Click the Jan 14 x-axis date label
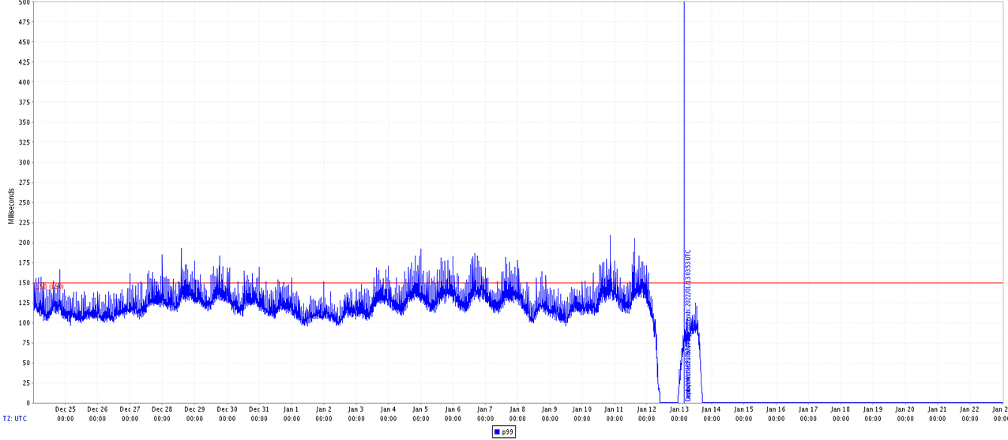The width and height of the screenshot is (1008, 440). [711, 409]
